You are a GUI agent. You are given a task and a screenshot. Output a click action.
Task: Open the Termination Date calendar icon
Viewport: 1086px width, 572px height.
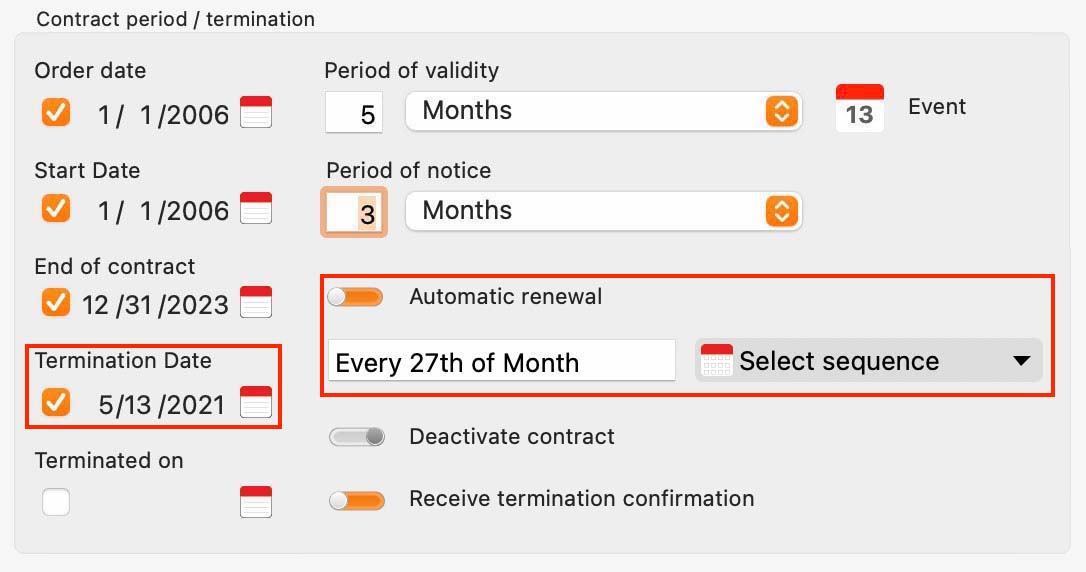(x=256, y=402)
